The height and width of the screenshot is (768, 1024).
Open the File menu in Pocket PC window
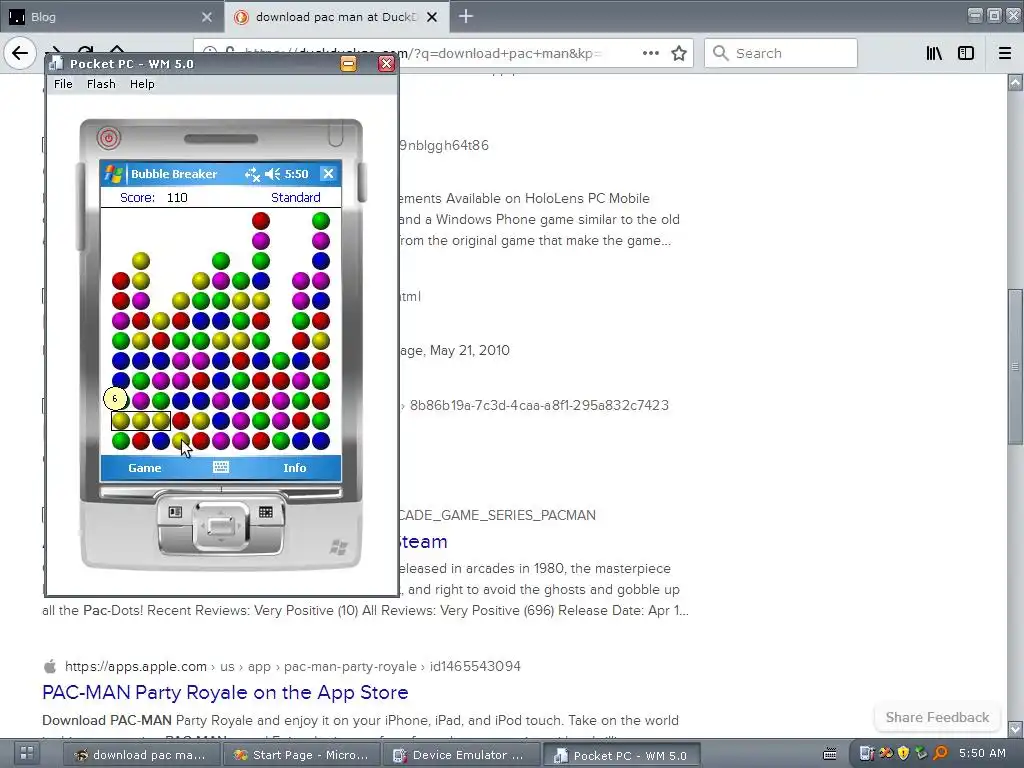63,84
